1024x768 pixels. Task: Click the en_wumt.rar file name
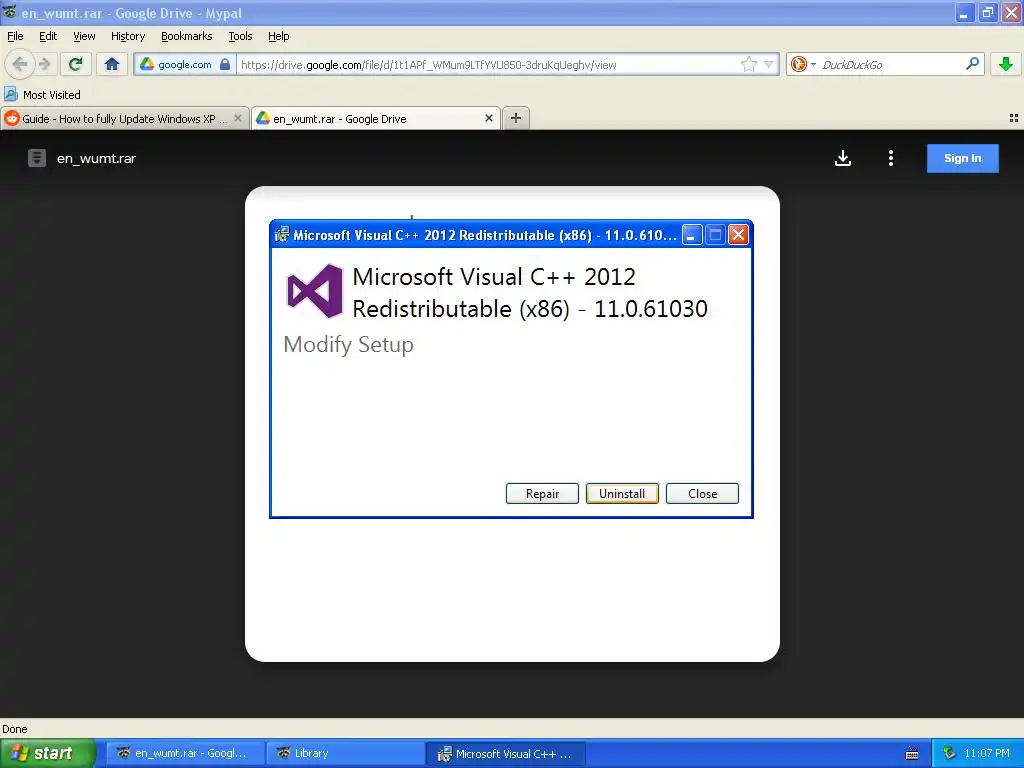(96, 158)
